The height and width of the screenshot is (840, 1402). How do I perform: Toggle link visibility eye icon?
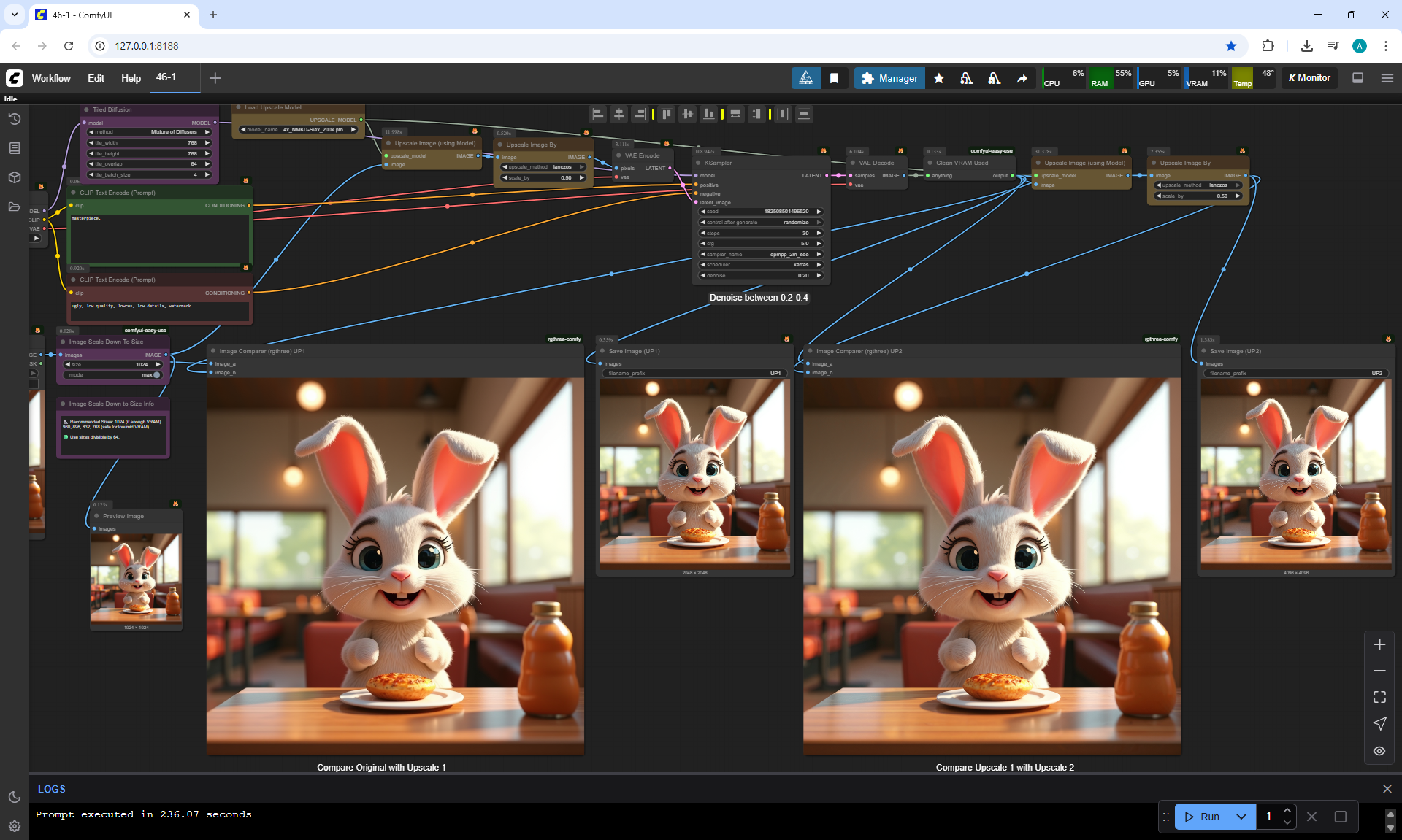(x=1379, y=750)
